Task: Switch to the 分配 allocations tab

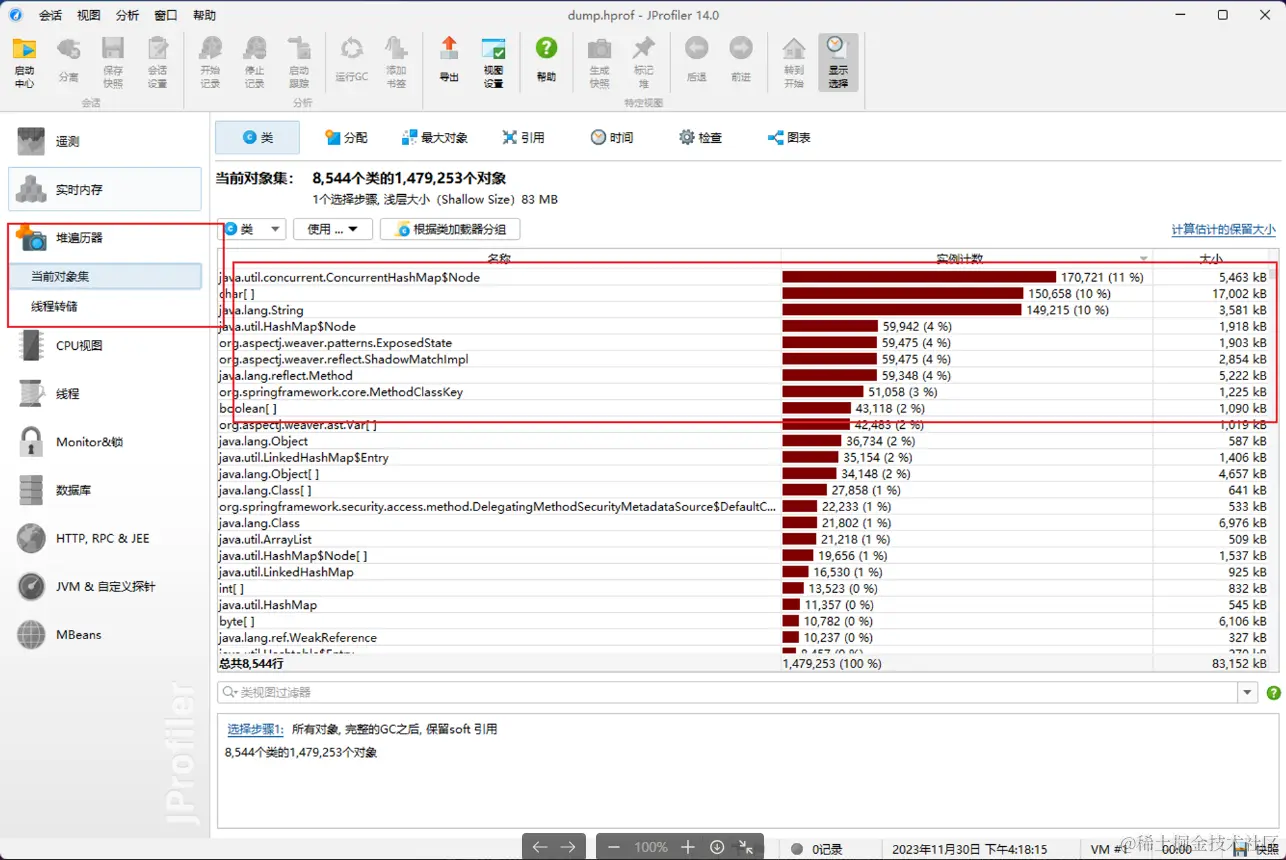Action: pos(346,138)
